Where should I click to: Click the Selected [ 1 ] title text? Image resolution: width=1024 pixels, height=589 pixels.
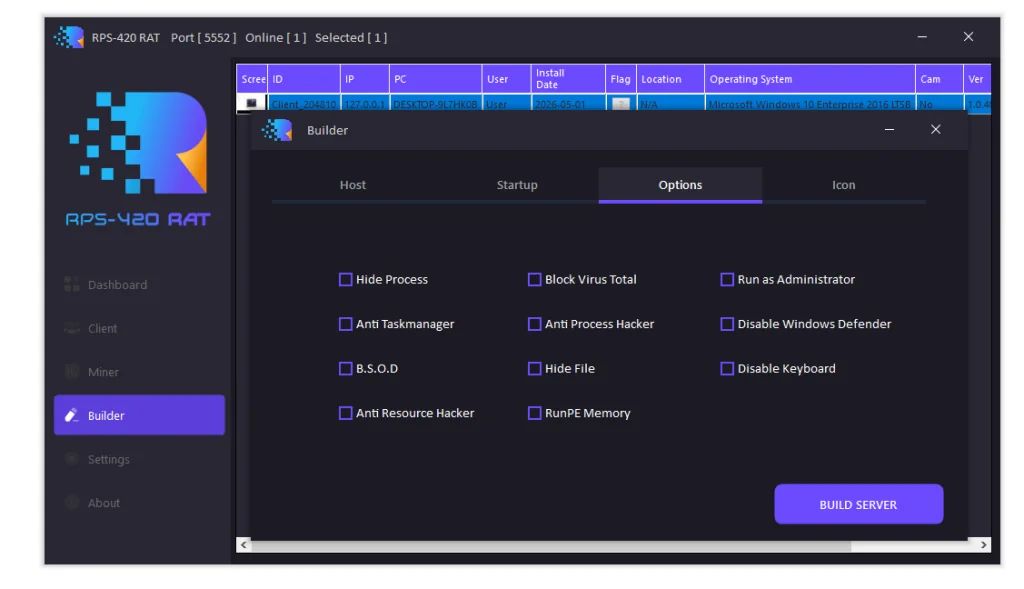coord(351,38)
